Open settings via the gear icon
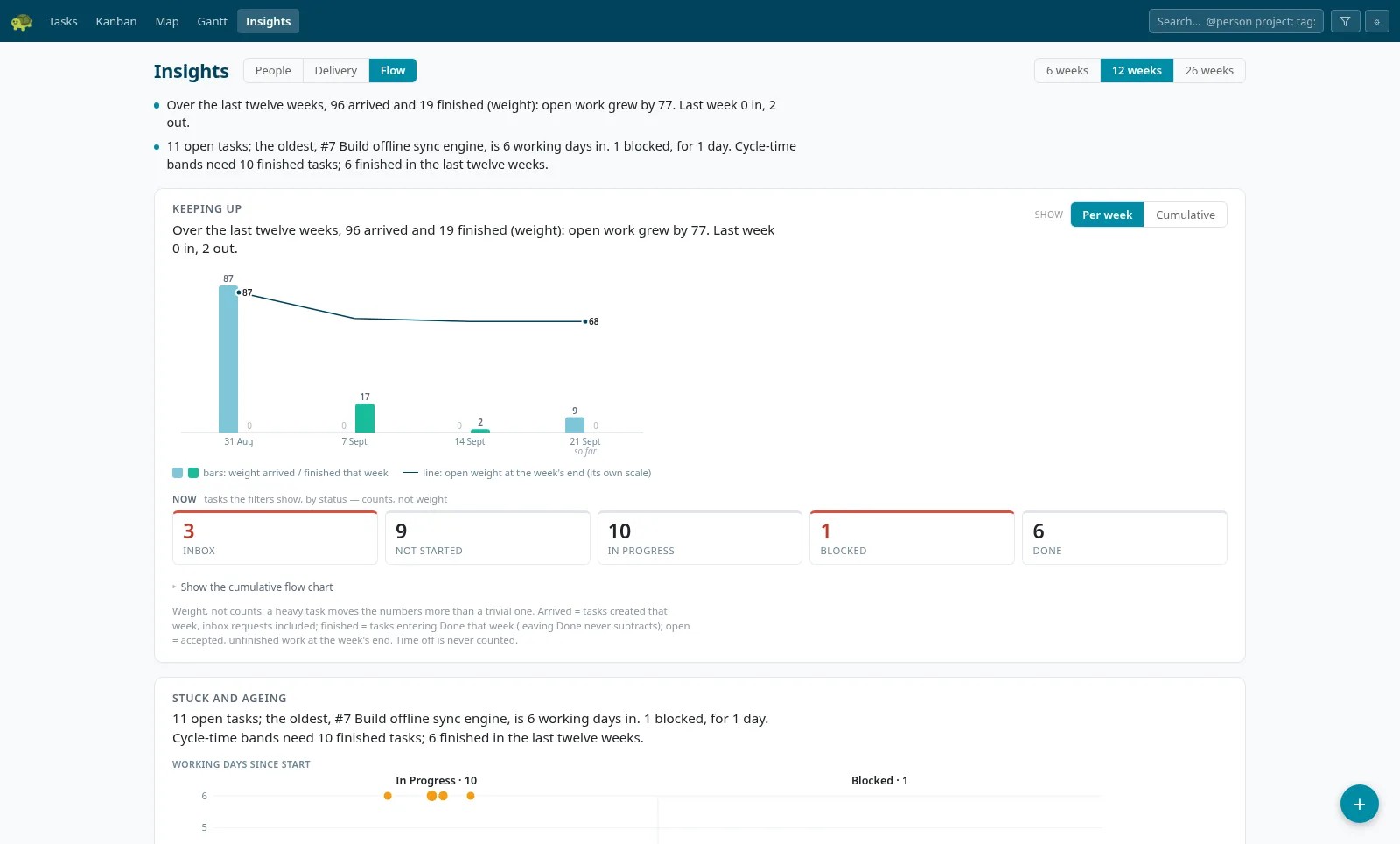Image resolution: width=1400 pixels, height=844 pixels. click(x=1376, y=21)
